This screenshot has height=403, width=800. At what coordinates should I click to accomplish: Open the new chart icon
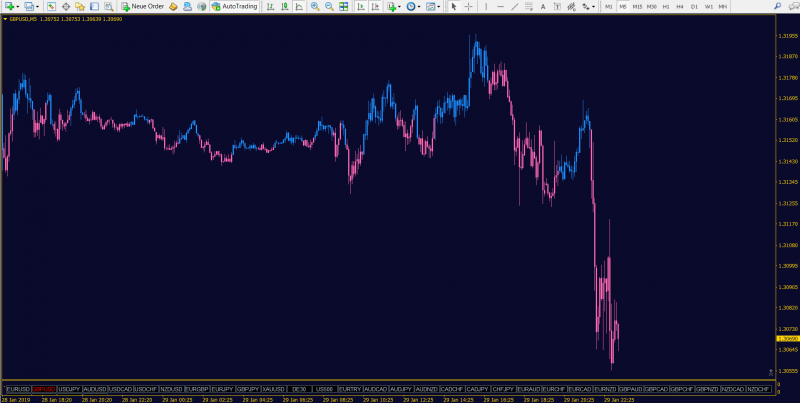click(9, 7)
